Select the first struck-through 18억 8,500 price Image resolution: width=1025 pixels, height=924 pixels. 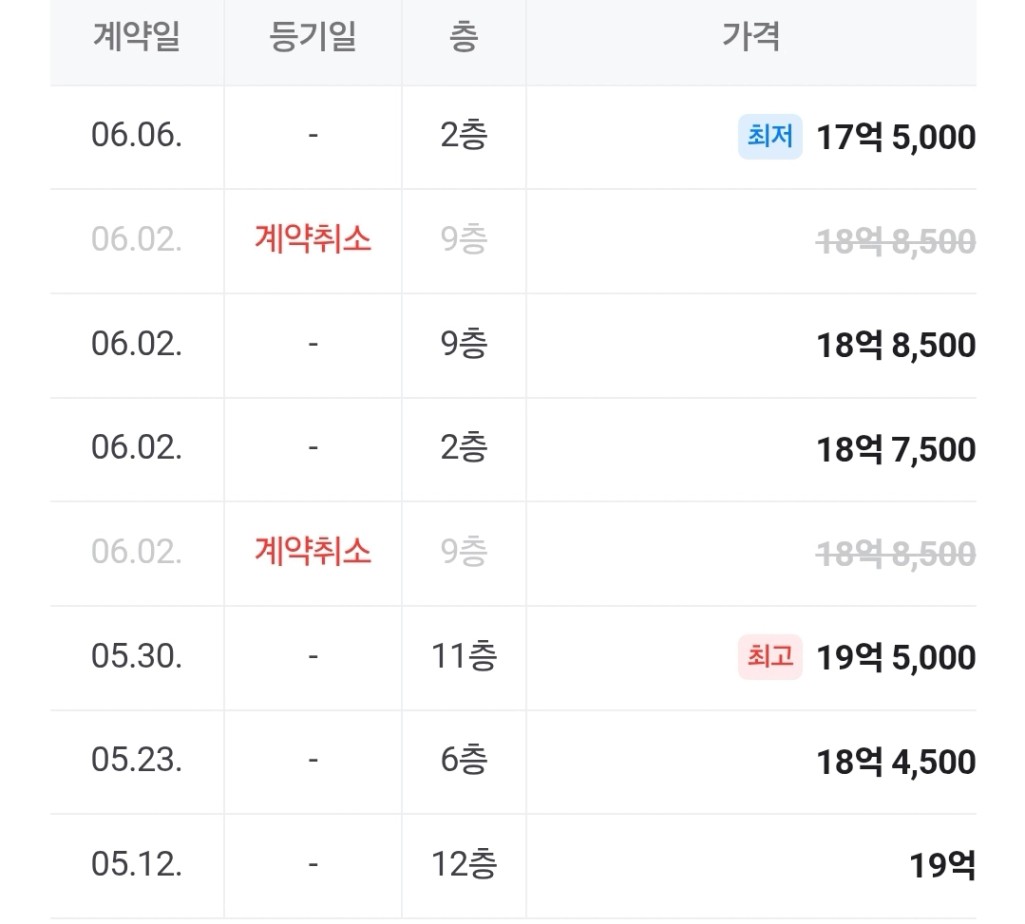(896, 241)
